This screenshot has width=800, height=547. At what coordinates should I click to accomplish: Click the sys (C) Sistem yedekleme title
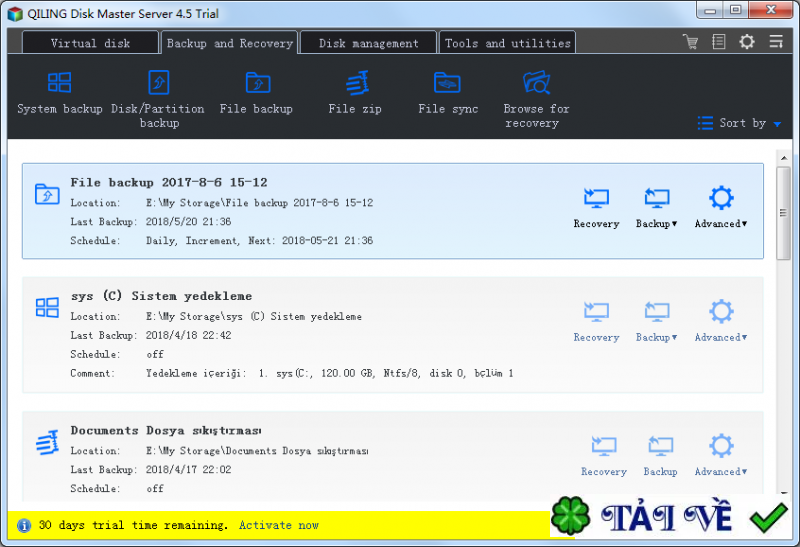pos(162,296)
